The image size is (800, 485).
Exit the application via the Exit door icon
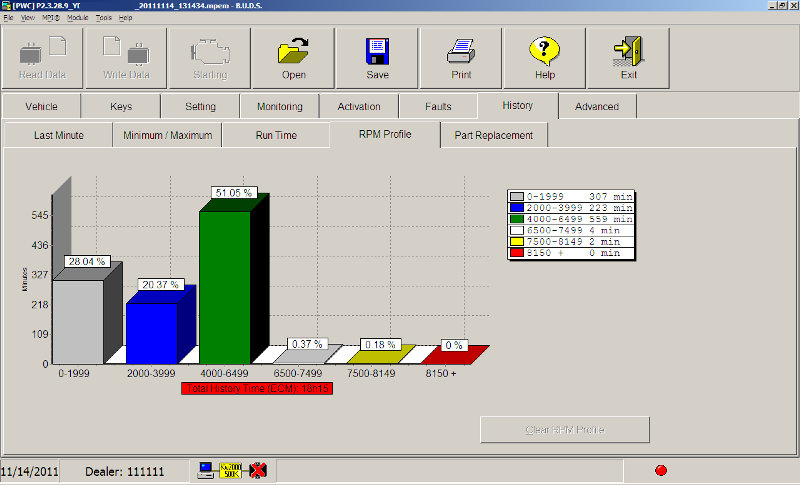coord(628,58)
